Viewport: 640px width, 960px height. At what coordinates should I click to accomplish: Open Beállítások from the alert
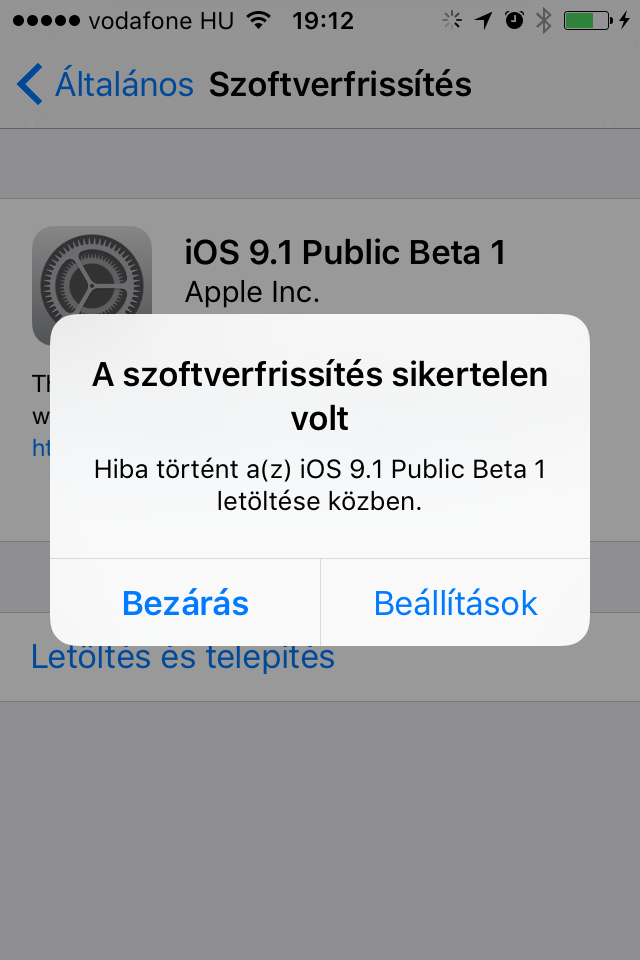click(x=455, y=603)
